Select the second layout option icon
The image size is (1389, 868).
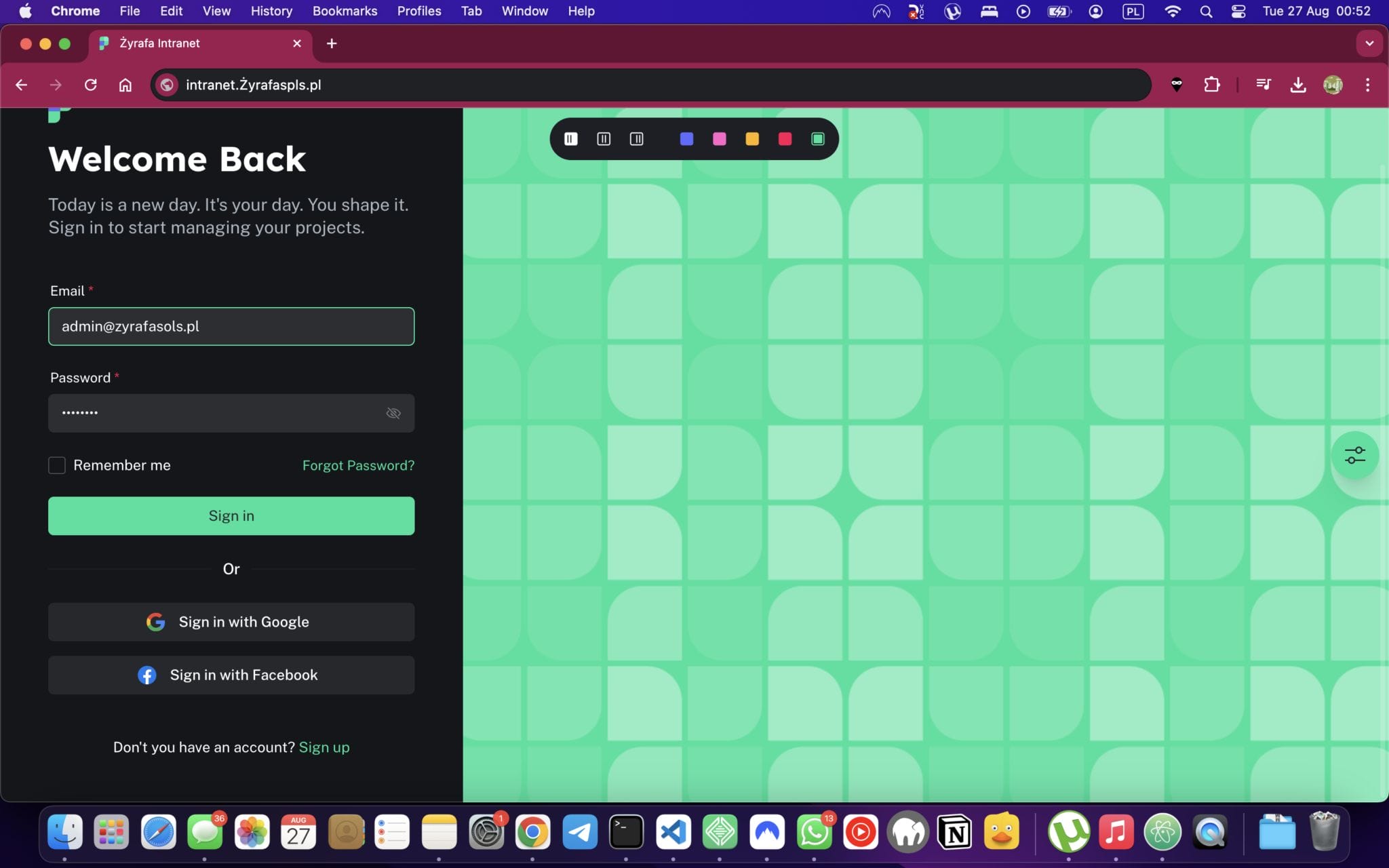point(604,139)
